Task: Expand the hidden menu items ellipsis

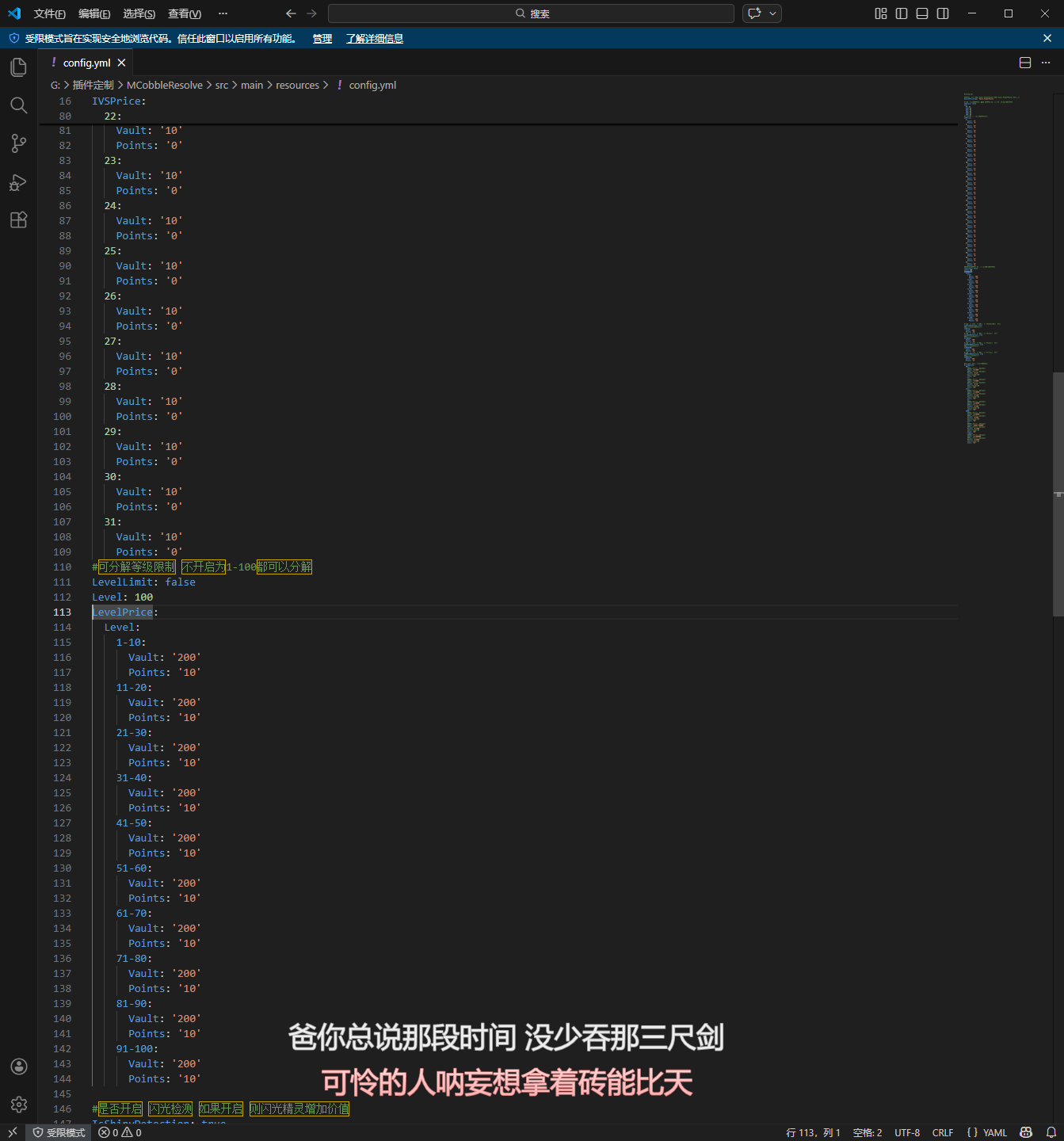Action: point(223,13)
